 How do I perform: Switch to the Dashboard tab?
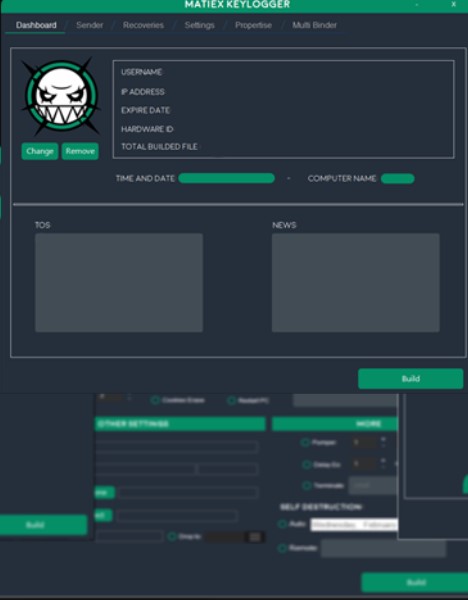pyautogui.click(x=36, y=25)
